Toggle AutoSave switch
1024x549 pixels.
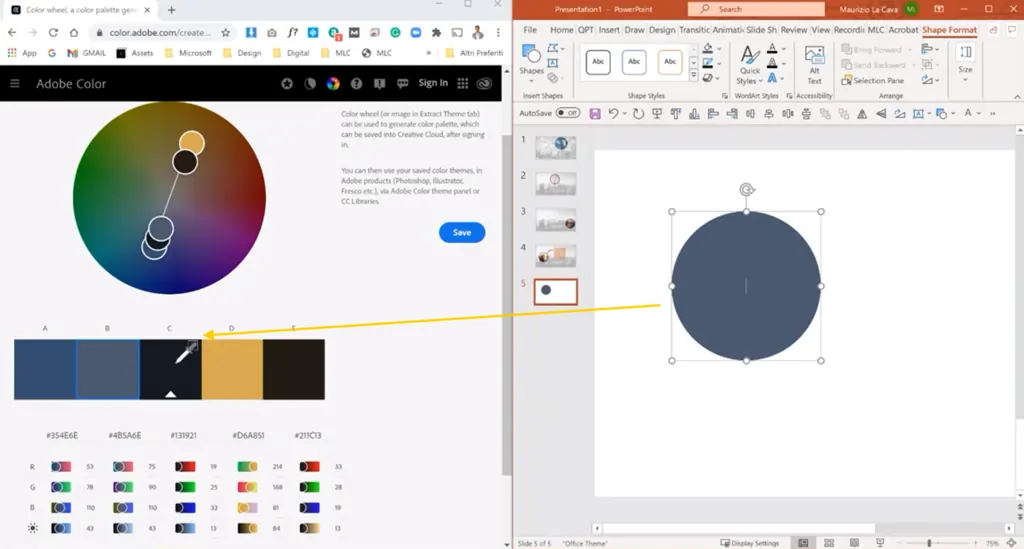pos(568,113)
